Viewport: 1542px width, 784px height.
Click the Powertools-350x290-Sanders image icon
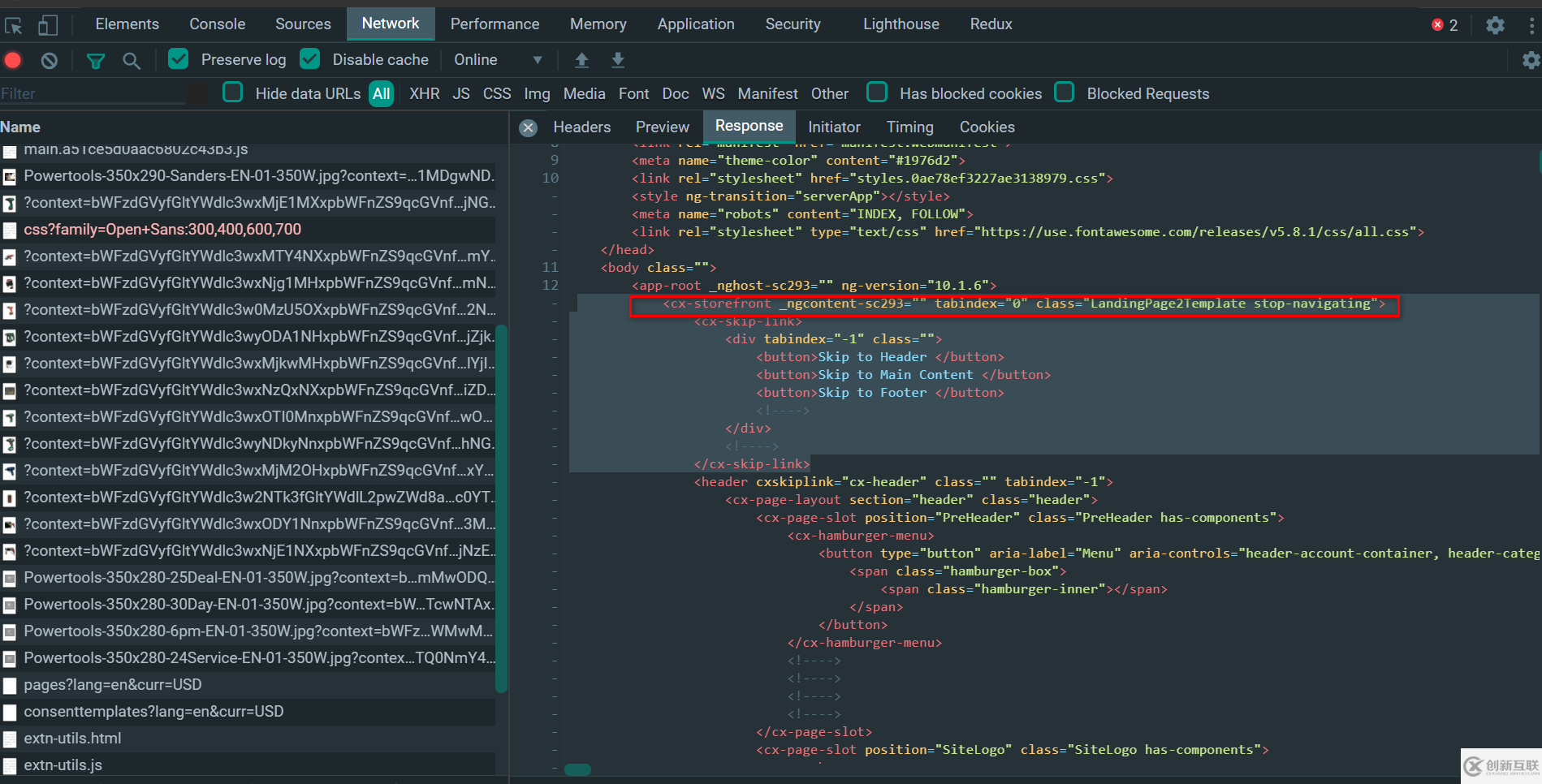coord(10,177)
